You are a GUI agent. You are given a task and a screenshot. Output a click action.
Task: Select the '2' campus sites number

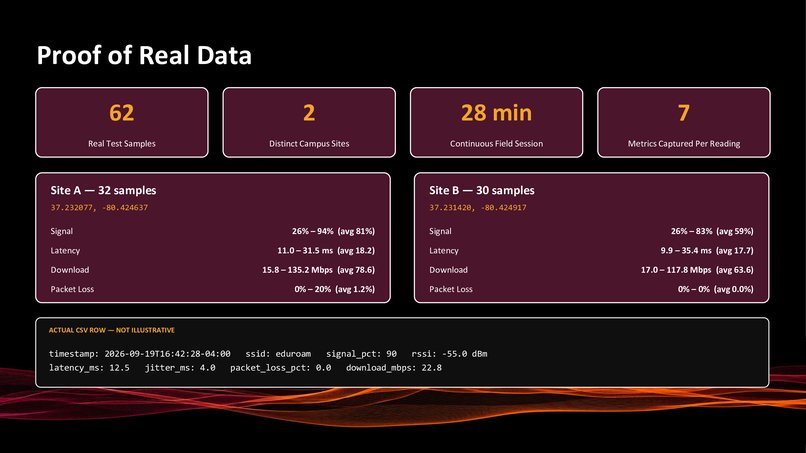(x=309, y=113)
